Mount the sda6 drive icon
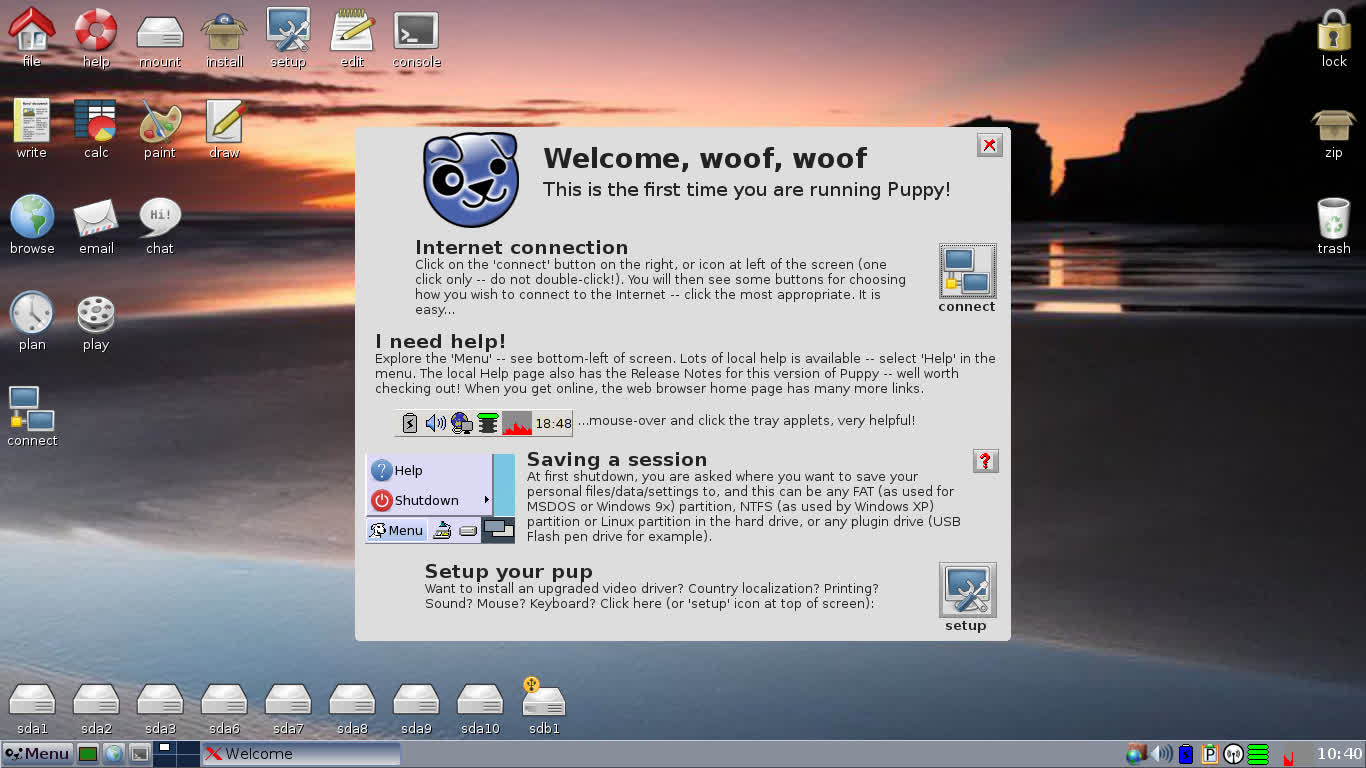This screenshot has width=1366, height=768. coord(224,699)
